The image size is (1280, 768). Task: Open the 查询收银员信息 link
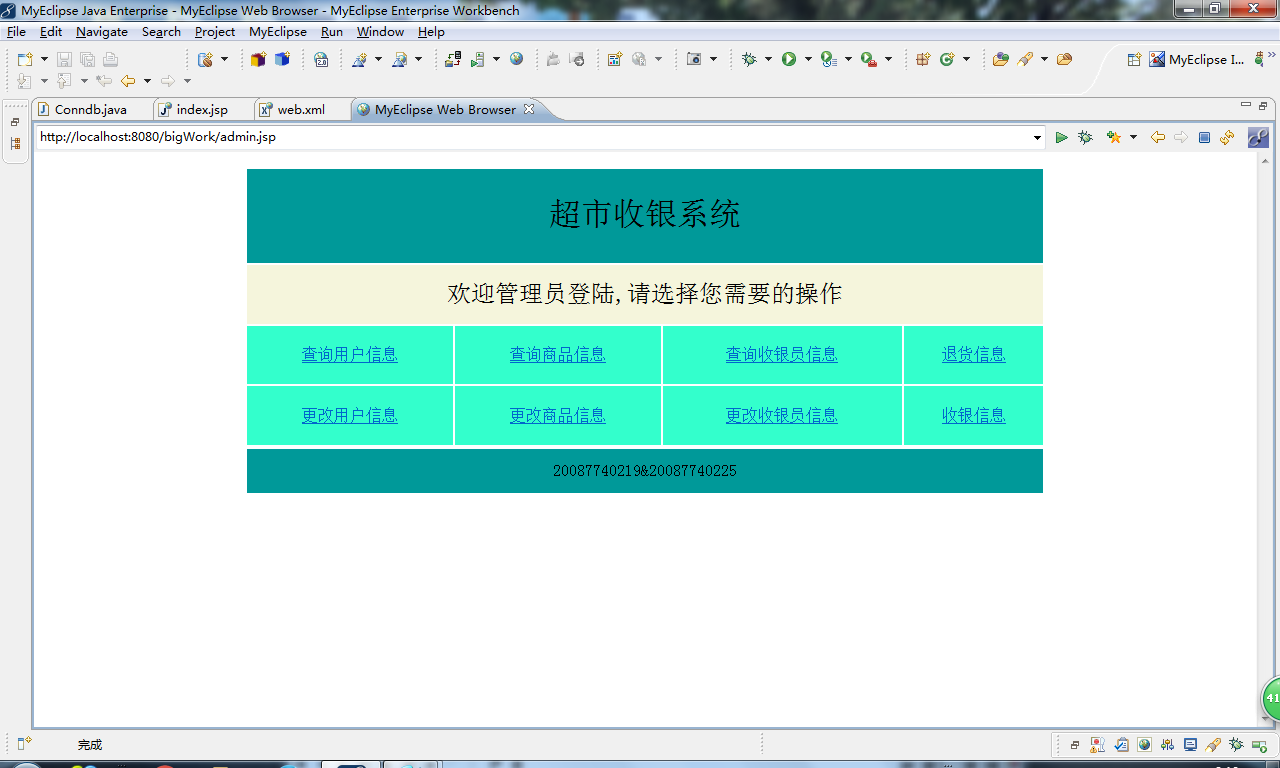pos(782,354)
